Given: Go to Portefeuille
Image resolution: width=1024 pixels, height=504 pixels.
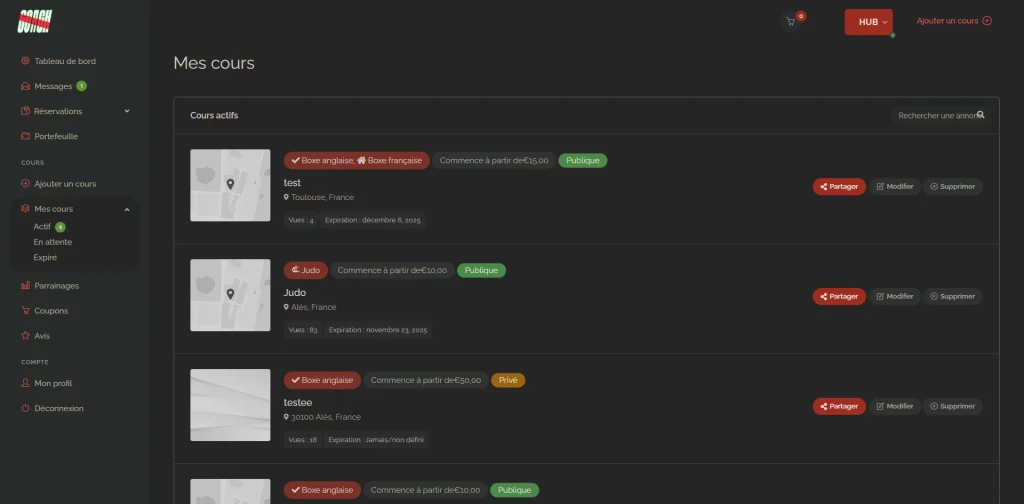Looking at the screenshot, I should 56,136.
